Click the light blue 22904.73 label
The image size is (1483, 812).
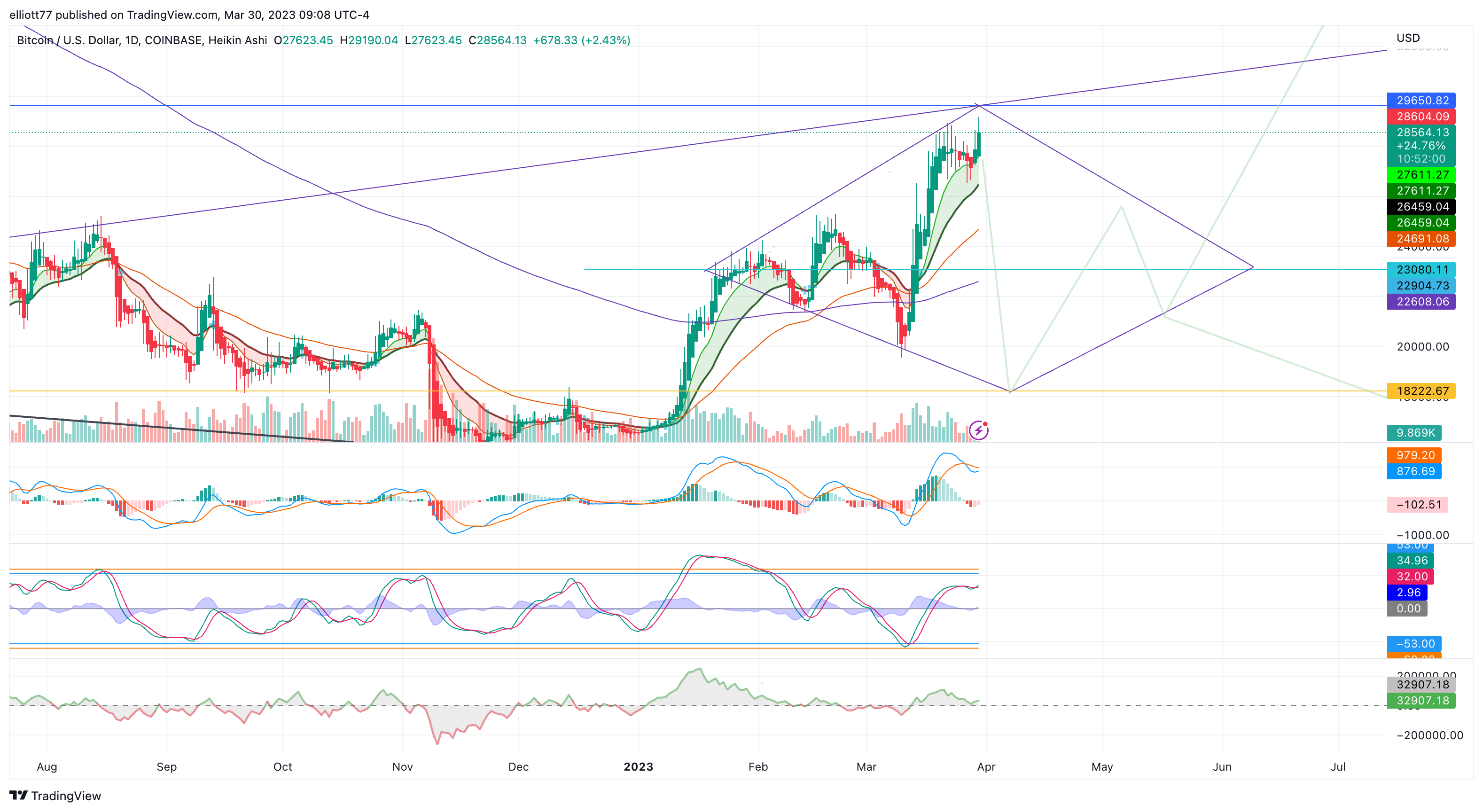coord(1421,286)
